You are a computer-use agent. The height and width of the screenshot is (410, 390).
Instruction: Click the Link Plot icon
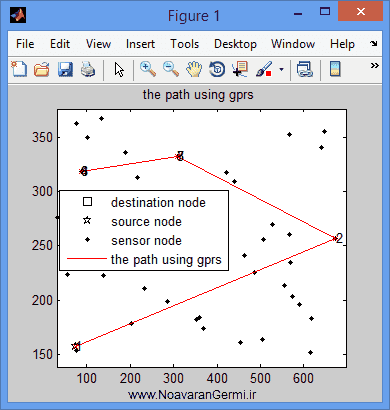[305, 69]
